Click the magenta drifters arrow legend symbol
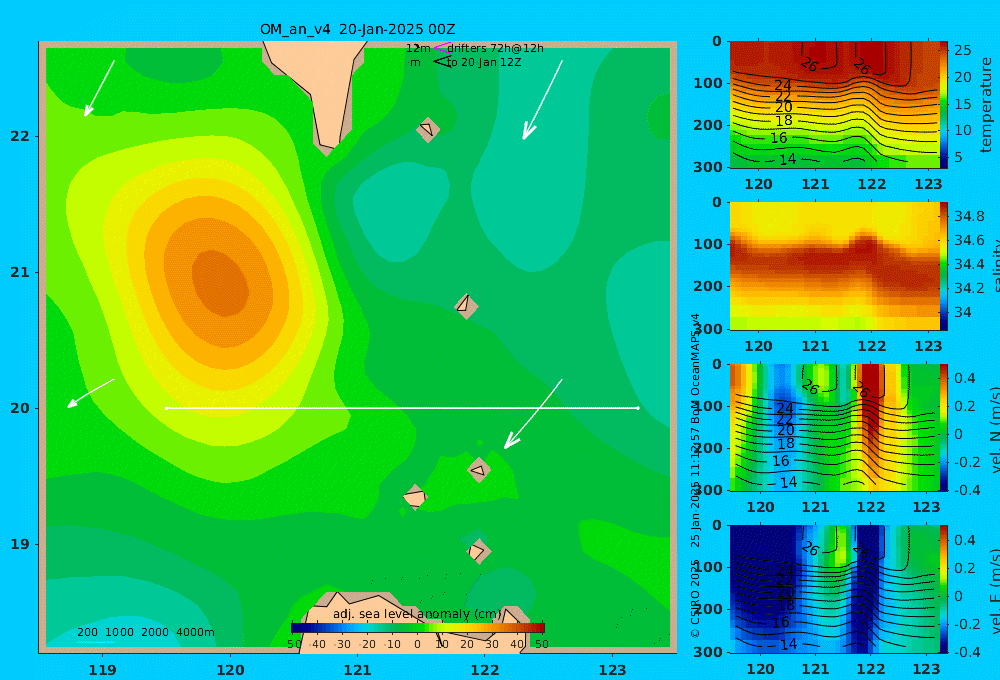The image size is (1000, 680). pos(443,48)
